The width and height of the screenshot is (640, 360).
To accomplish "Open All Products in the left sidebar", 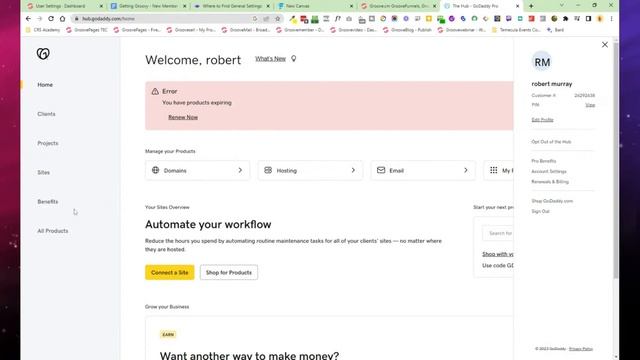I will click(53, 231).
